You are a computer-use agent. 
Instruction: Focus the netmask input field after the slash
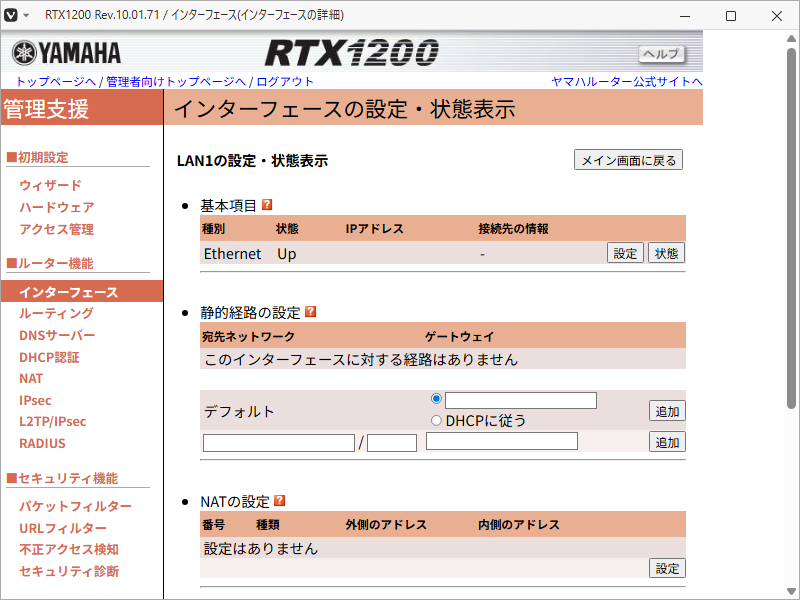click(x=392, y=442)
